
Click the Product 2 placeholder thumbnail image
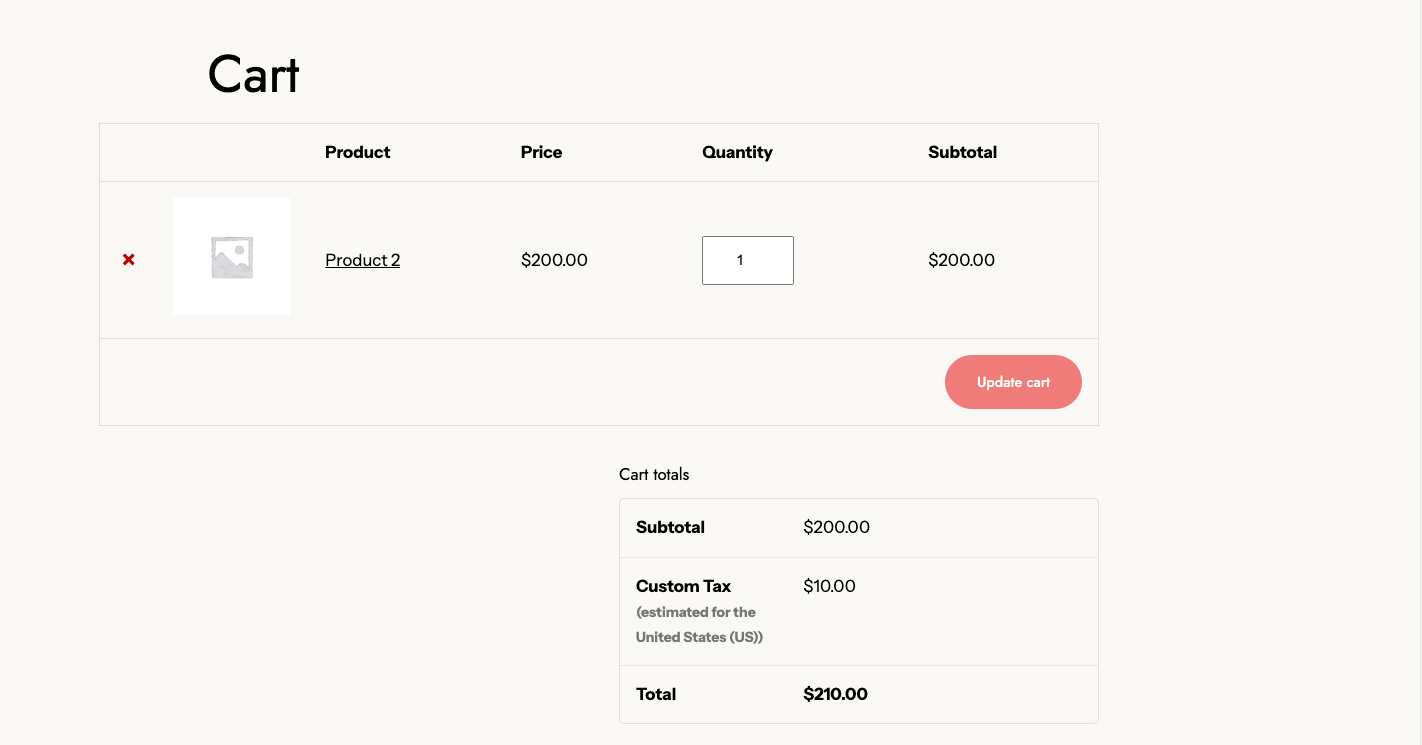tap(231, 257)
